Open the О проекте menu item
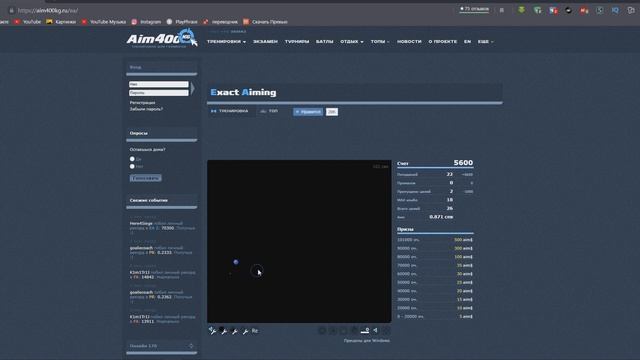This screenshot has width=640, height=360. click(x=442, y=42)
